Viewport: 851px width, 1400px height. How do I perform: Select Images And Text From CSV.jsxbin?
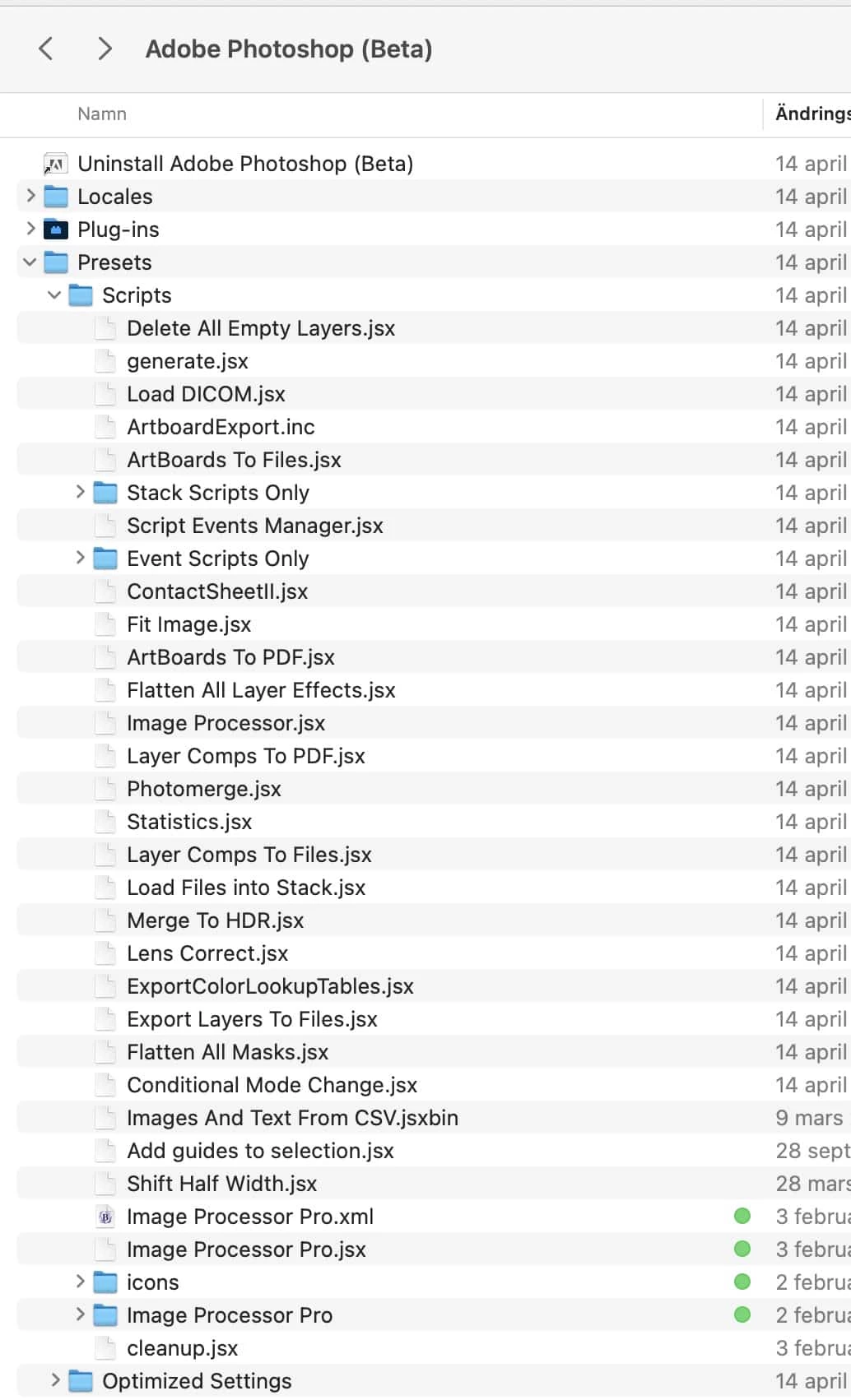point(292,1118)
